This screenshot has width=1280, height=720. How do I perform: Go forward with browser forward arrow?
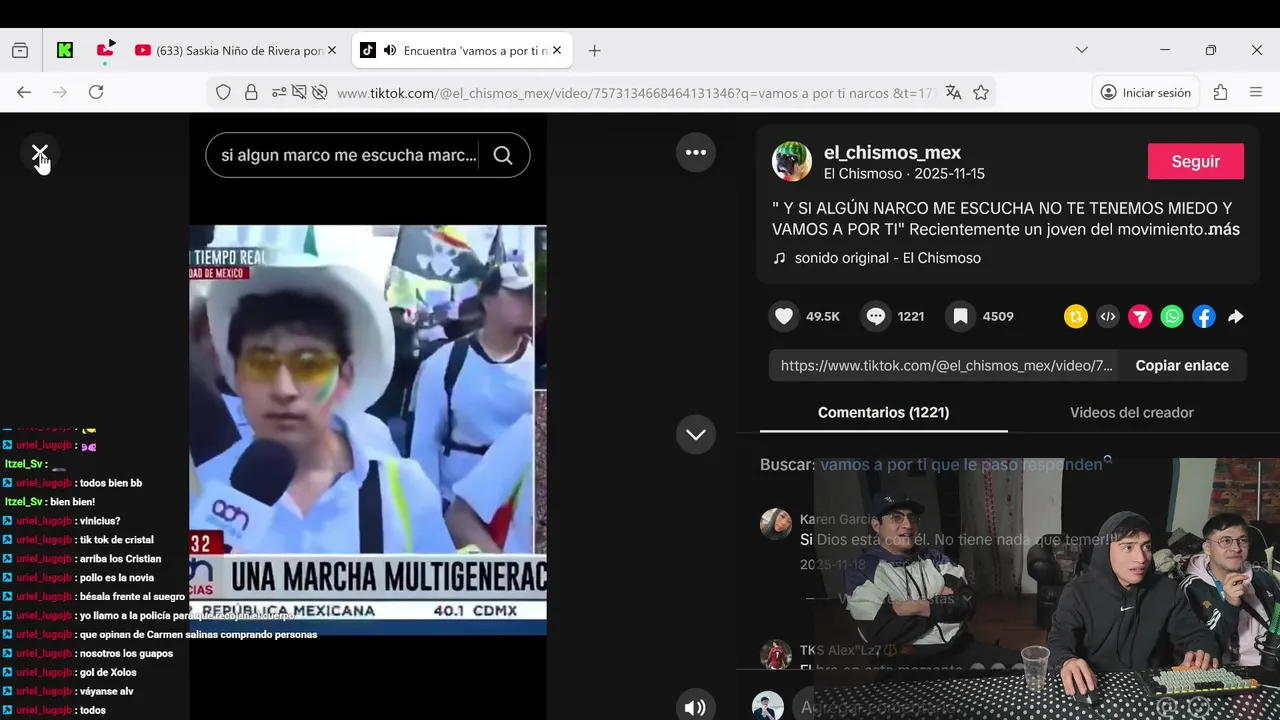[60, 92]
